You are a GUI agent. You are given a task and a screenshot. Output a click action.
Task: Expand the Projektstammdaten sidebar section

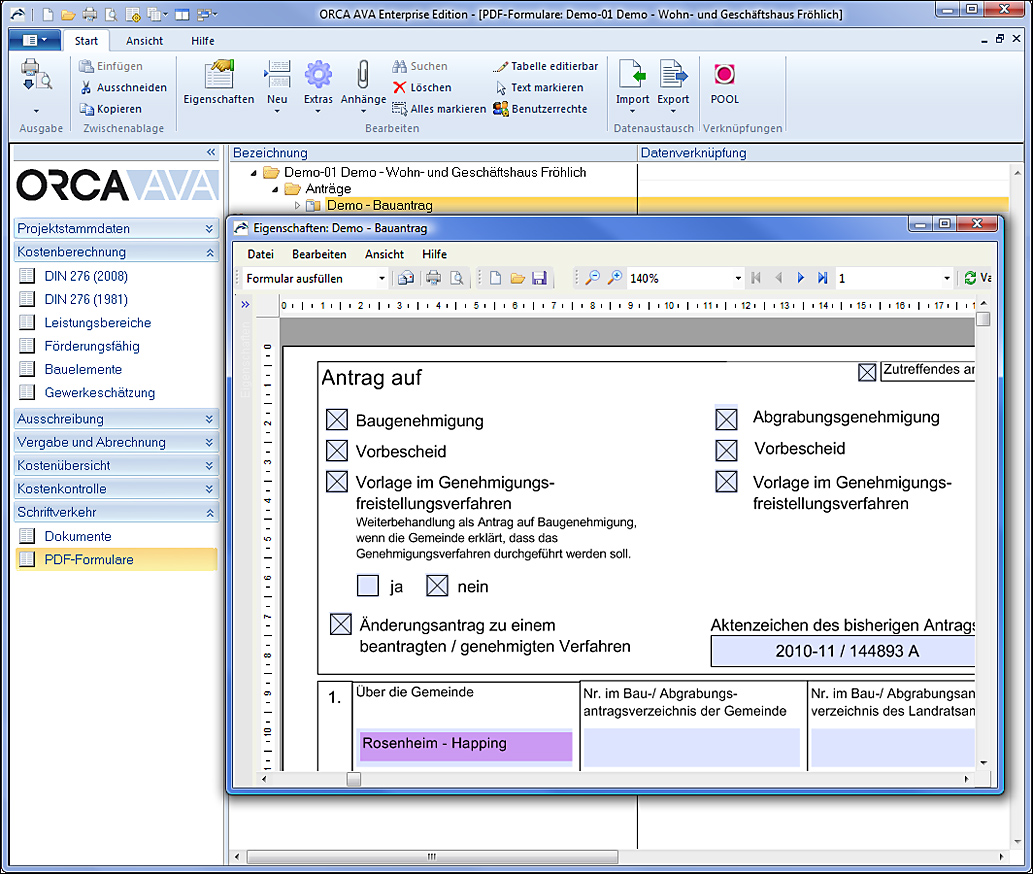[x=115, y=228]
